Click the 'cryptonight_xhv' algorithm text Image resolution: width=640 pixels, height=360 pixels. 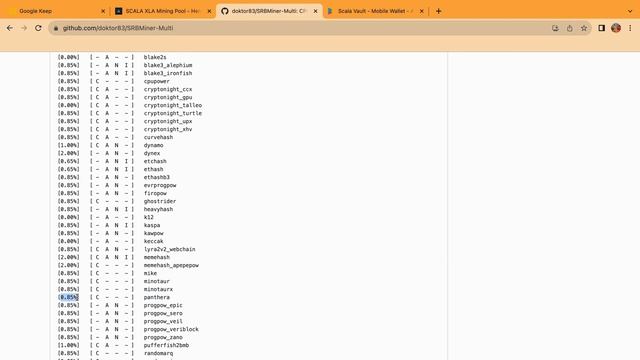[168, 129]
